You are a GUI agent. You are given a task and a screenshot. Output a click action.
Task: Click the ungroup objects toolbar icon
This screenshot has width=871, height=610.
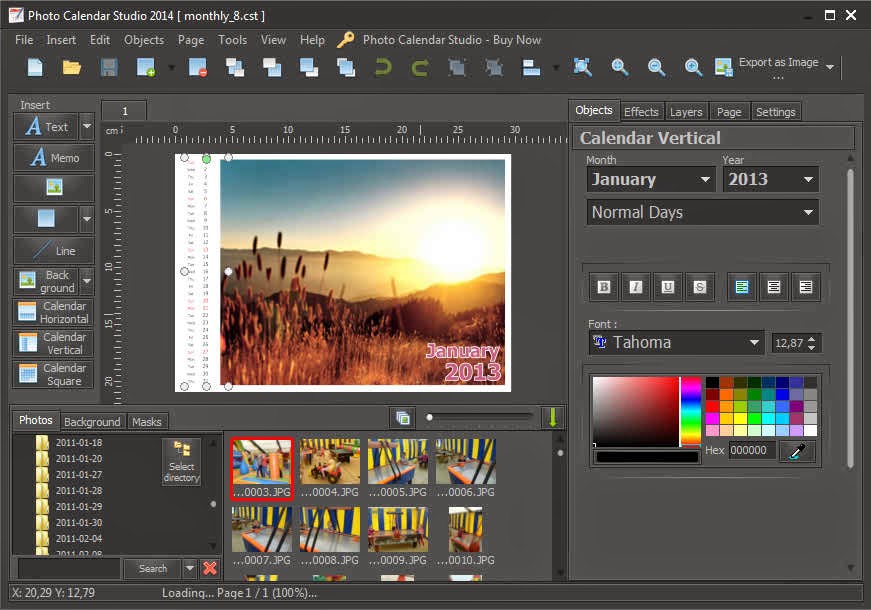click(493, 67)
